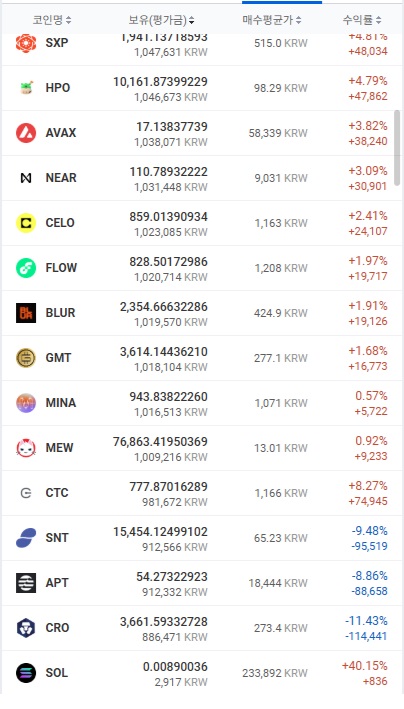Click the NEAR coin logo icon

26,178
